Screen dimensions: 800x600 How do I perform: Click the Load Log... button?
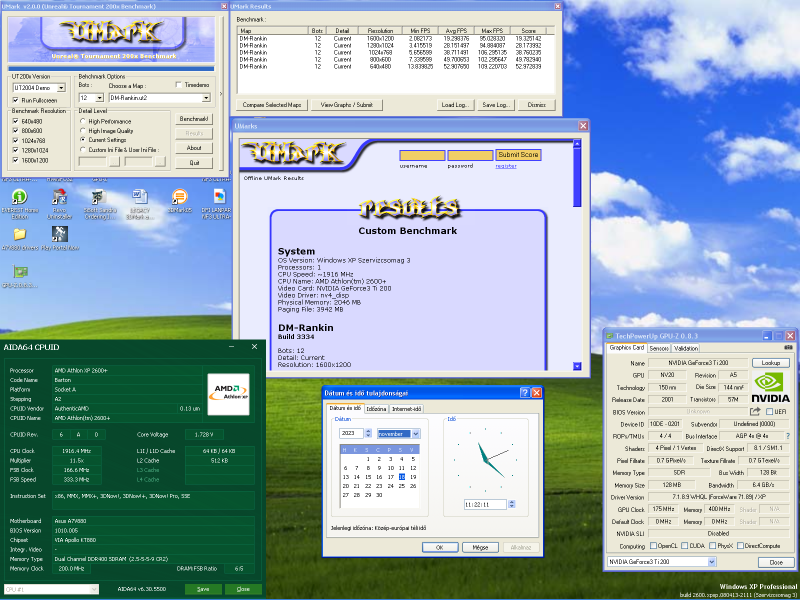tap(455, 105)
